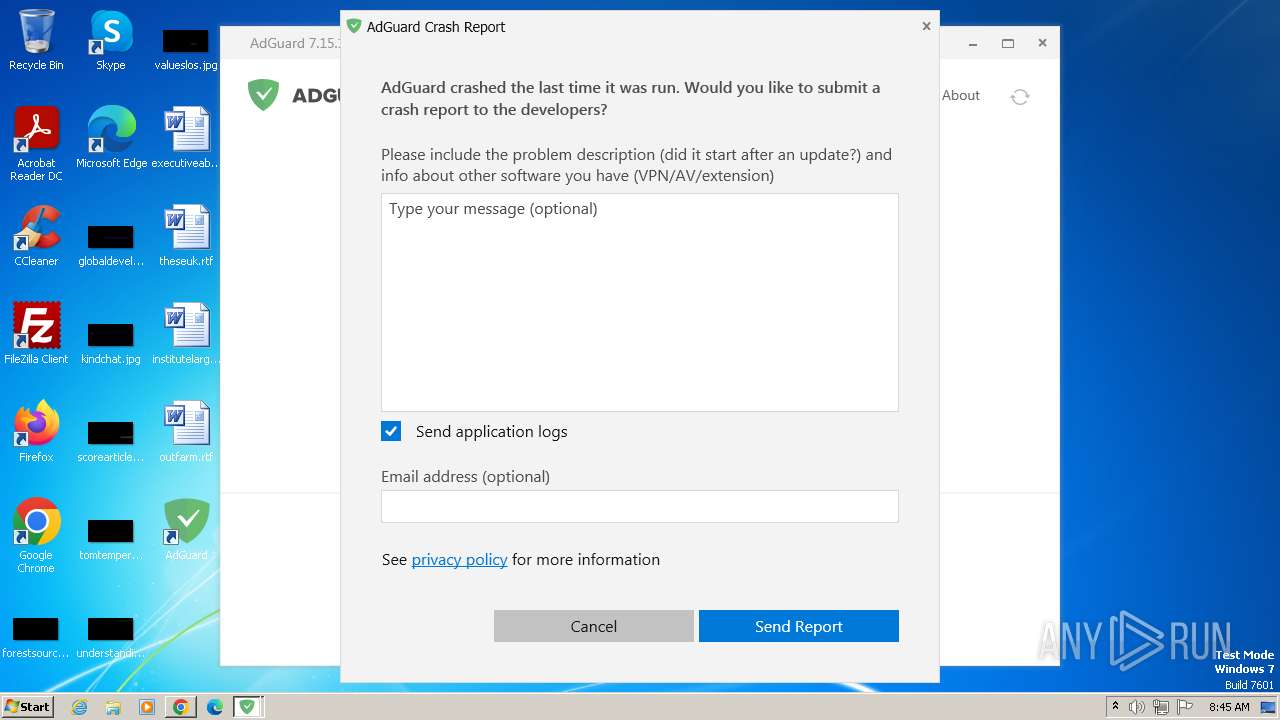Open Recycle Bin desktop icon
The height and width of the screenshot is (720, 1280).
coord(36,40)
